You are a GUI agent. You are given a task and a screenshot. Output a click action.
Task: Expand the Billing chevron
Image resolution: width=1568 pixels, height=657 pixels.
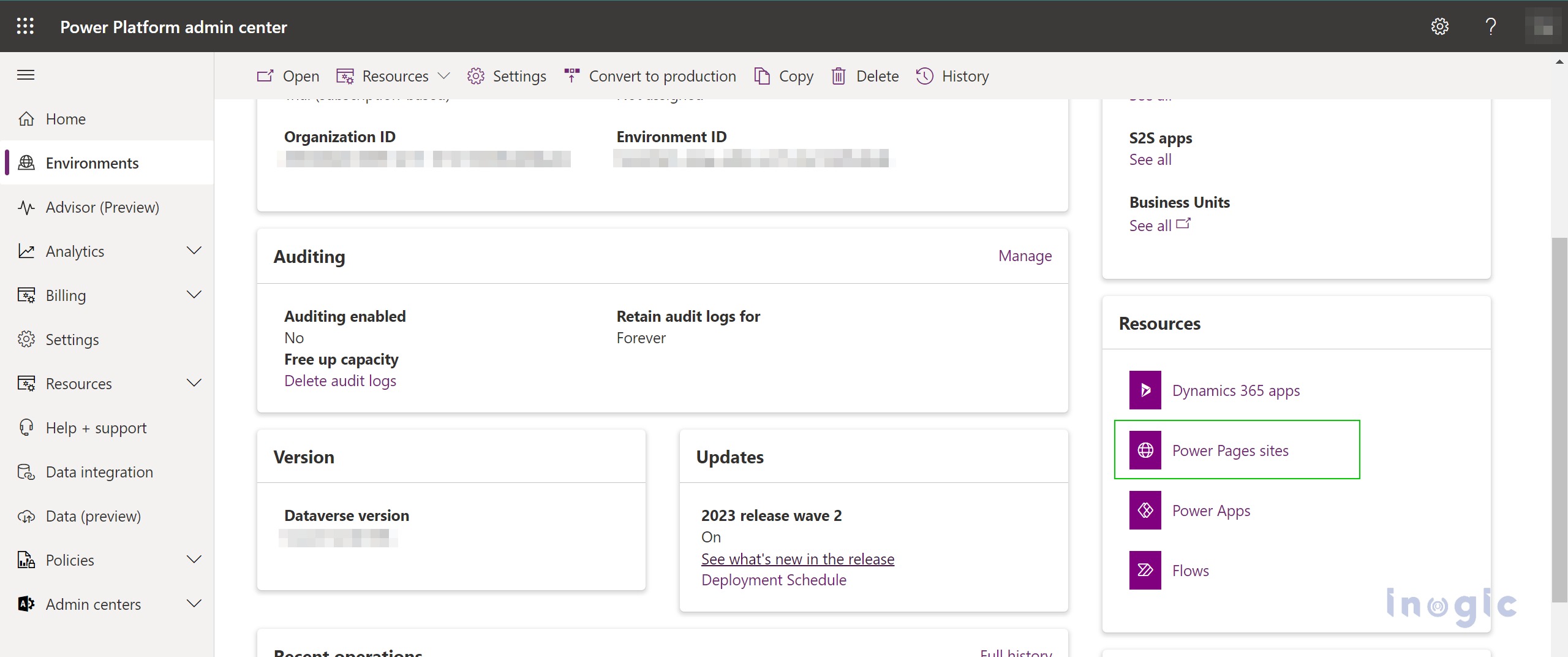pos(194,295)
